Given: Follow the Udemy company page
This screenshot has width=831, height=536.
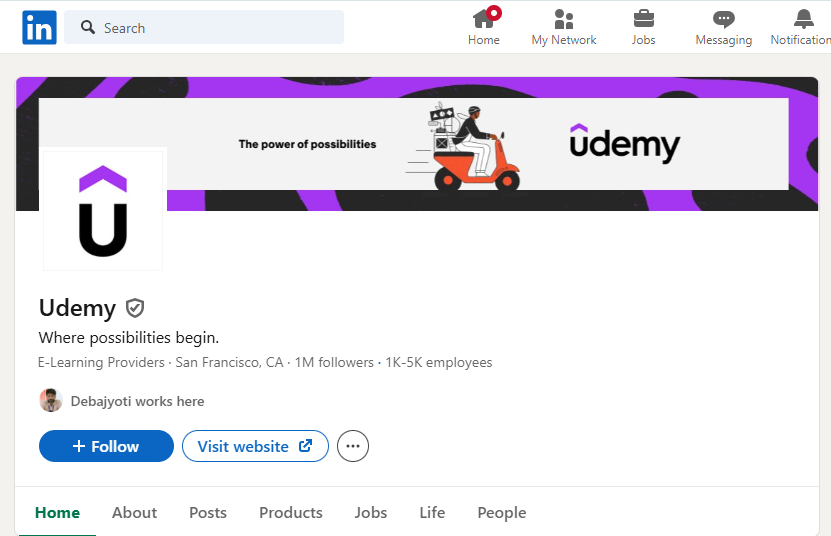Looking at the screenshot, I should (107, 446).
